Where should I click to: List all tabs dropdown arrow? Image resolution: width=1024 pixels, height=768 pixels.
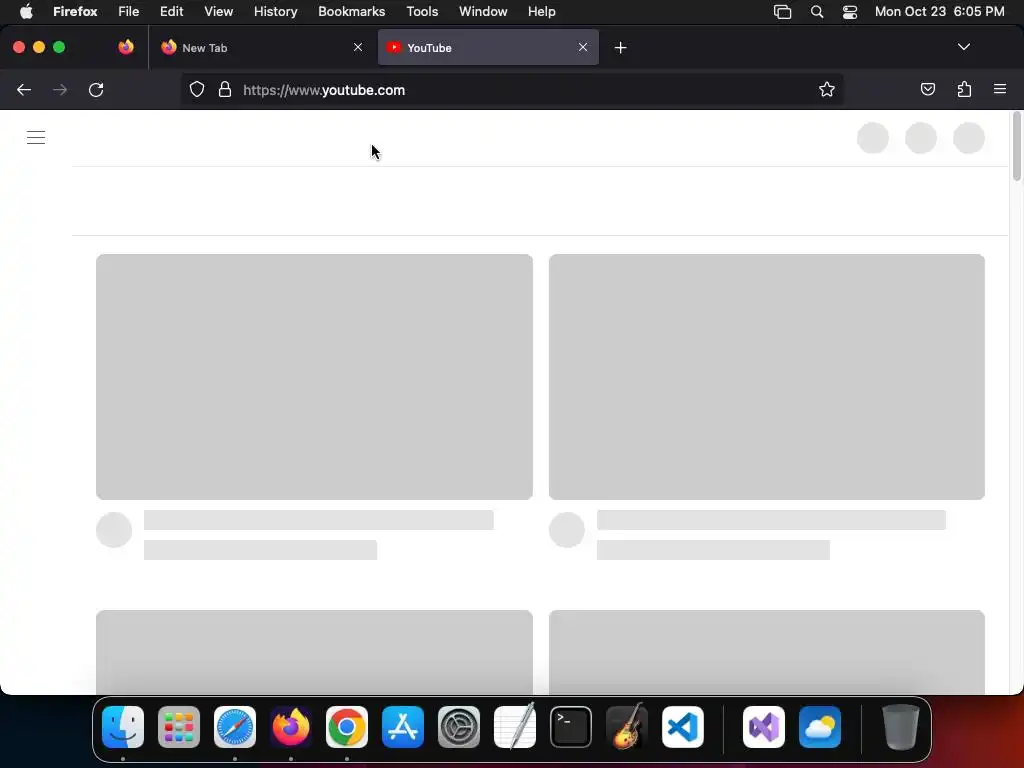[x=963, y=47]
